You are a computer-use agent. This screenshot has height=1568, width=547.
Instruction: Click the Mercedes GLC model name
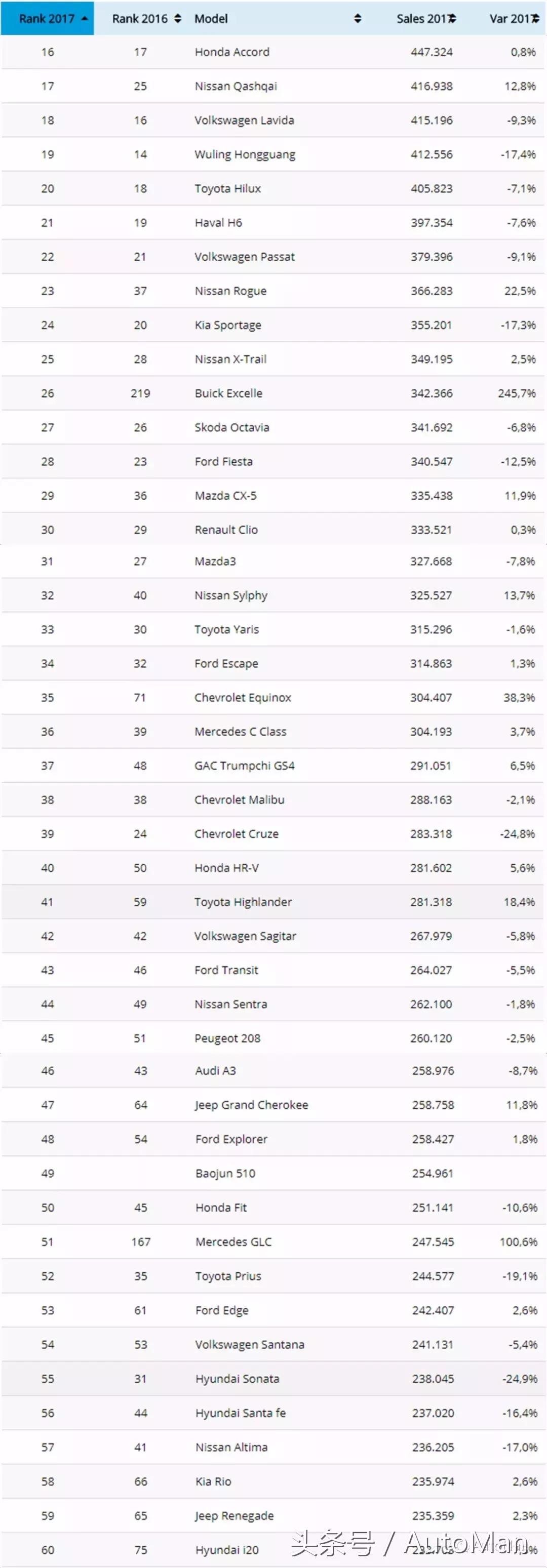tap(233, 1242)
